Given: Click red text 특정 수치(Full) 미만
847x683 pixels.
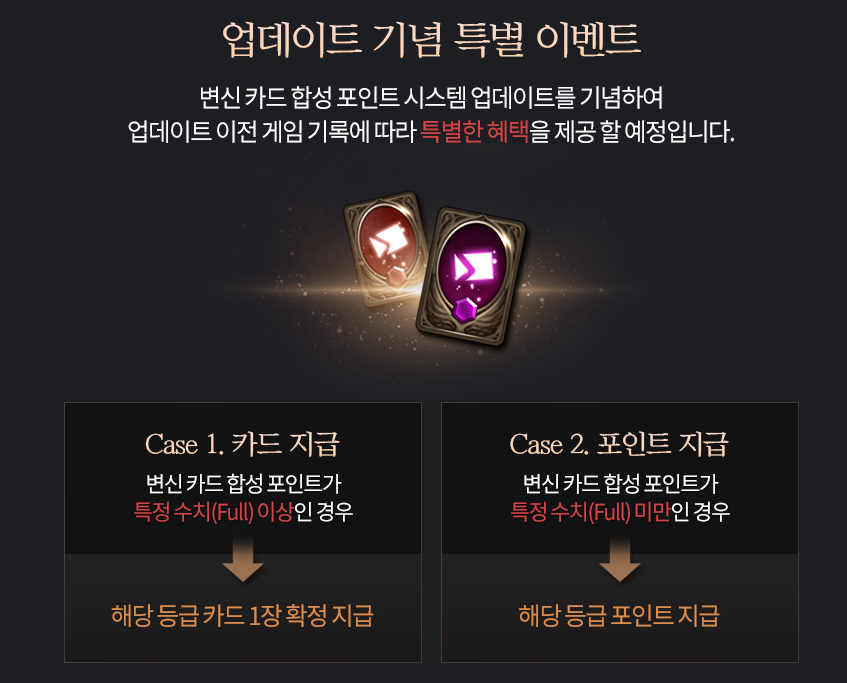Looking at the screenshot, I should pos(590,511).
